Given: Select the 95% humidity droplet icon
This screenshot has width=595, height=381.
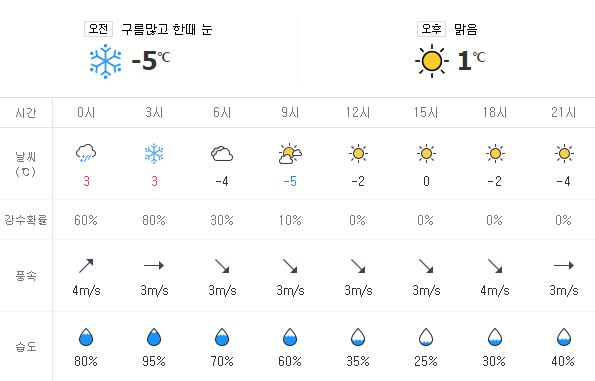Looking at the screenshot, I should click(154, 337).
